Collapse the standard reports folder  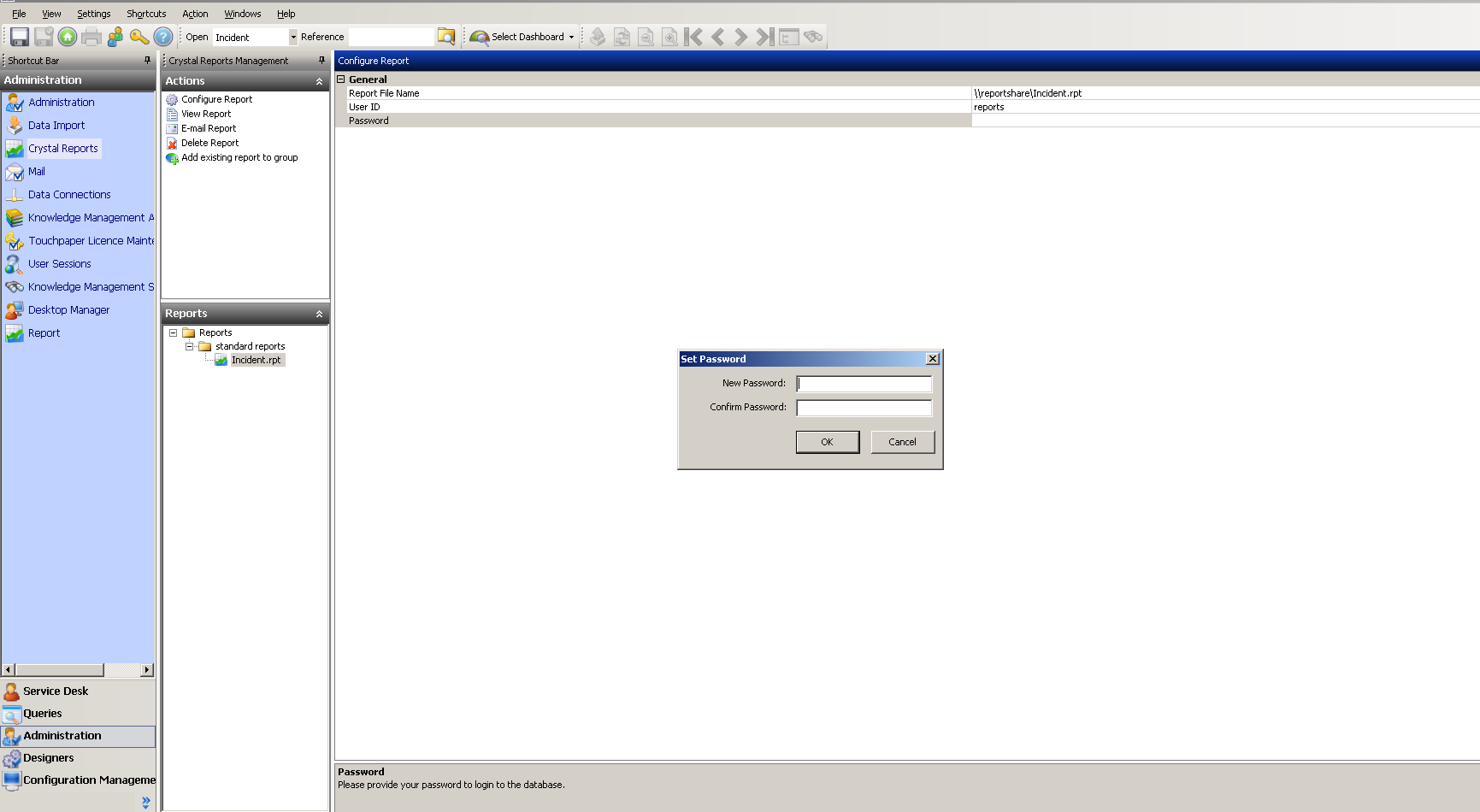[x=189, y=346]
